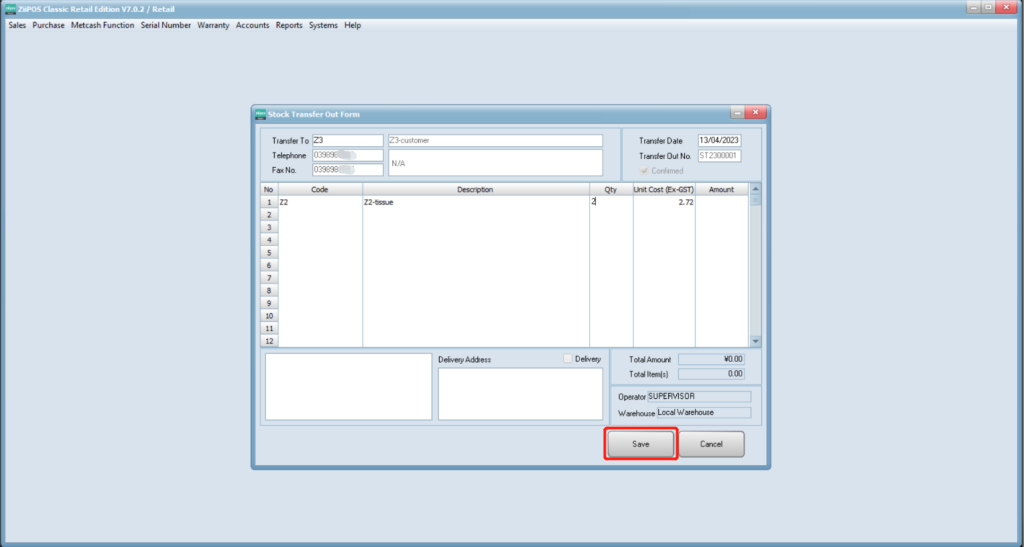Screen dimensions: 1024x547
Task: Enable the Delivery checkbox
Action: 568,359
